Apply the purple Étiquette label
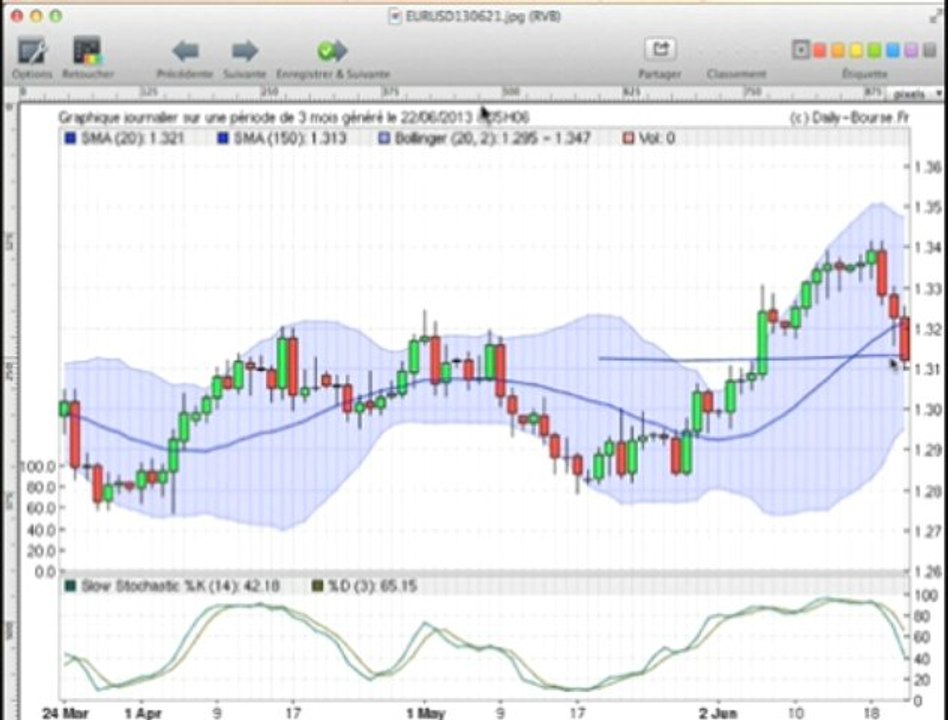948x720 pixels. pos(911,51)
